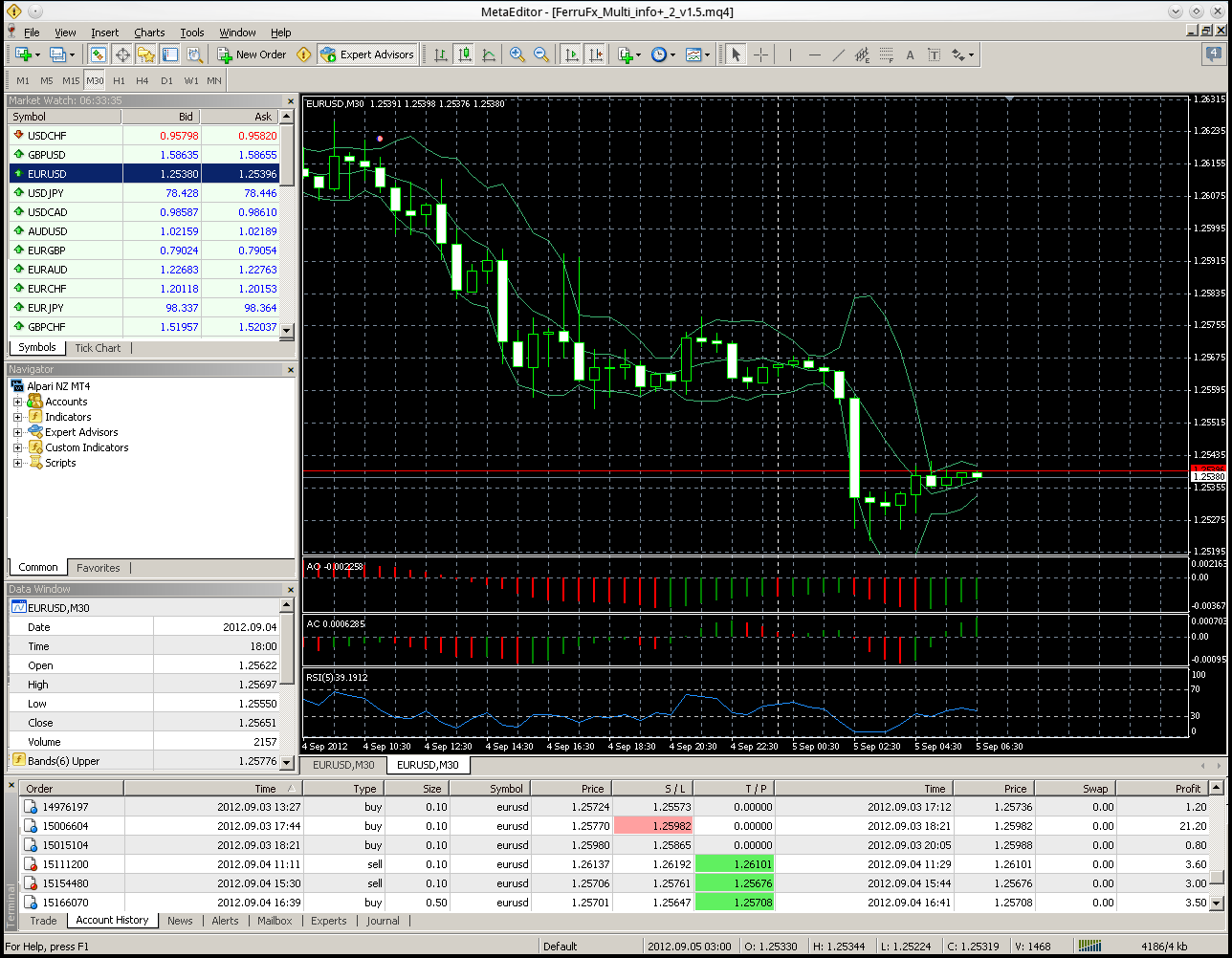Select the equidistant channel tool

coord(862,54)
